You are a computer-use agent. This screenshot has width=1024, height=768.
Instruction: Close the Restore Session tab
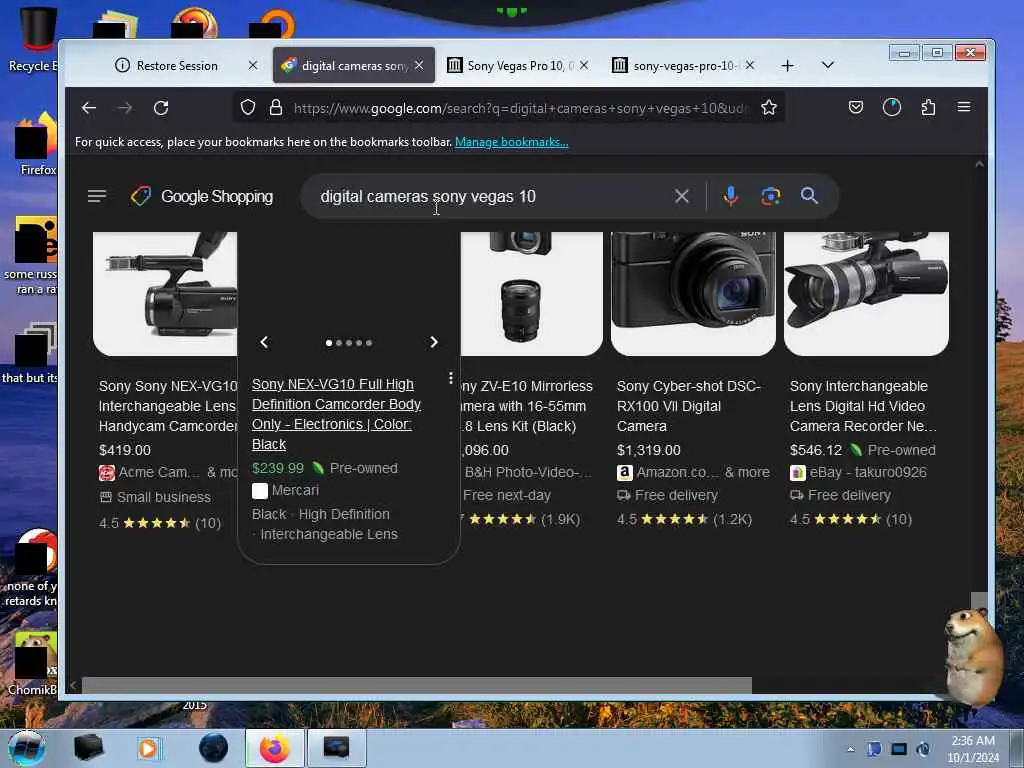click(253, 65)
